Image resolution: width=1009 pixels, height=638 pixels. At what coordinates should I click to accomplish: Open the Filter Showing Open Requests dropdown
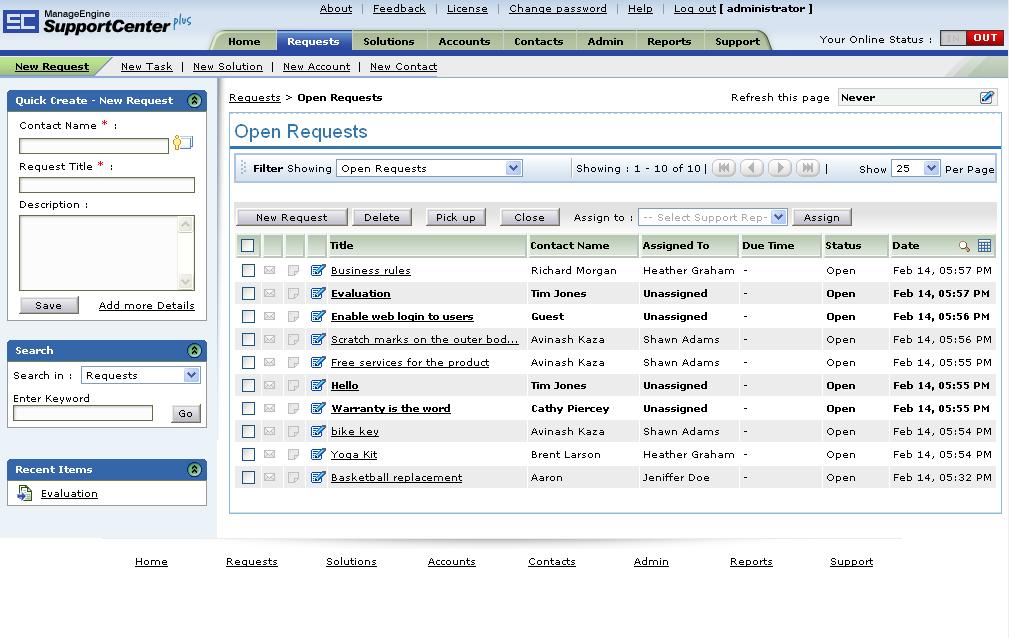click(429, 168)
